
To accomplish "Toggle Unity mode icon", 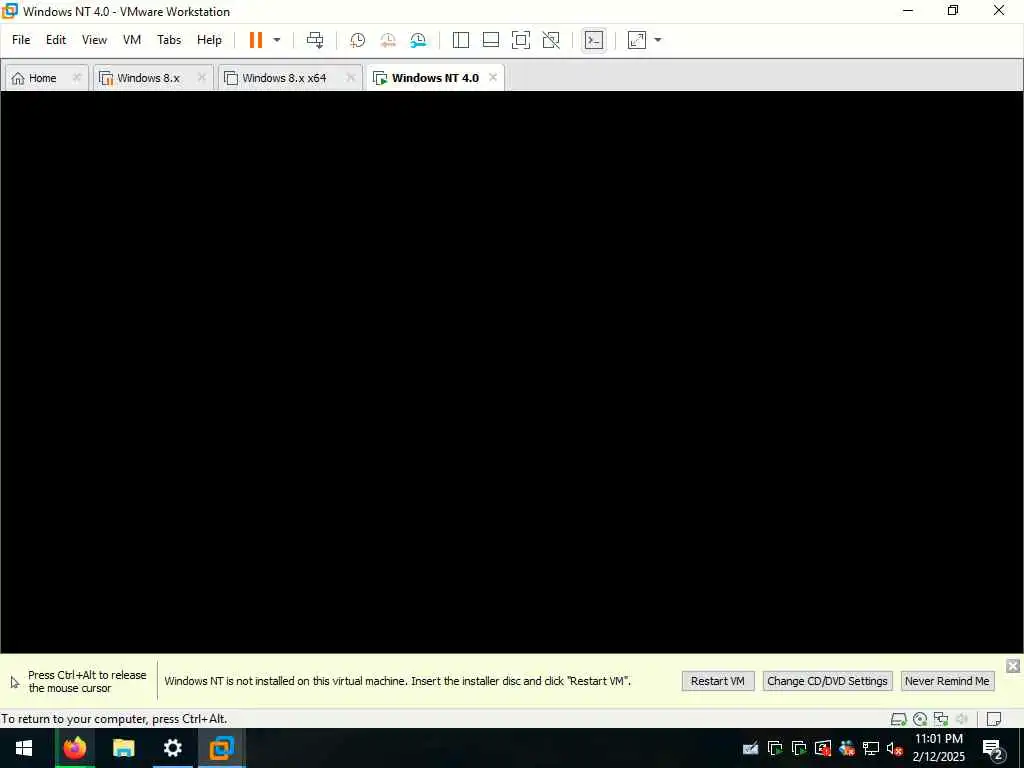I will click(551, 40).
